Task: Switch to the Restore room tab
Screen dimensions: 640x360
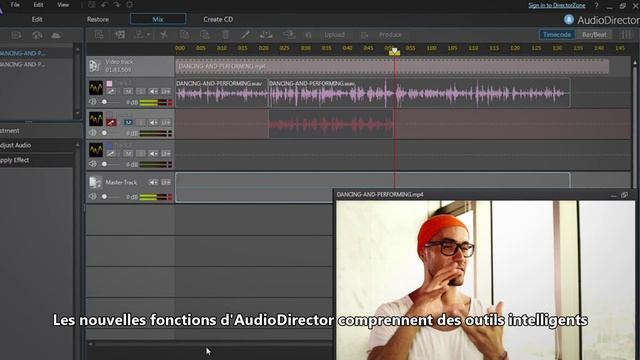Action: point(98,19)
